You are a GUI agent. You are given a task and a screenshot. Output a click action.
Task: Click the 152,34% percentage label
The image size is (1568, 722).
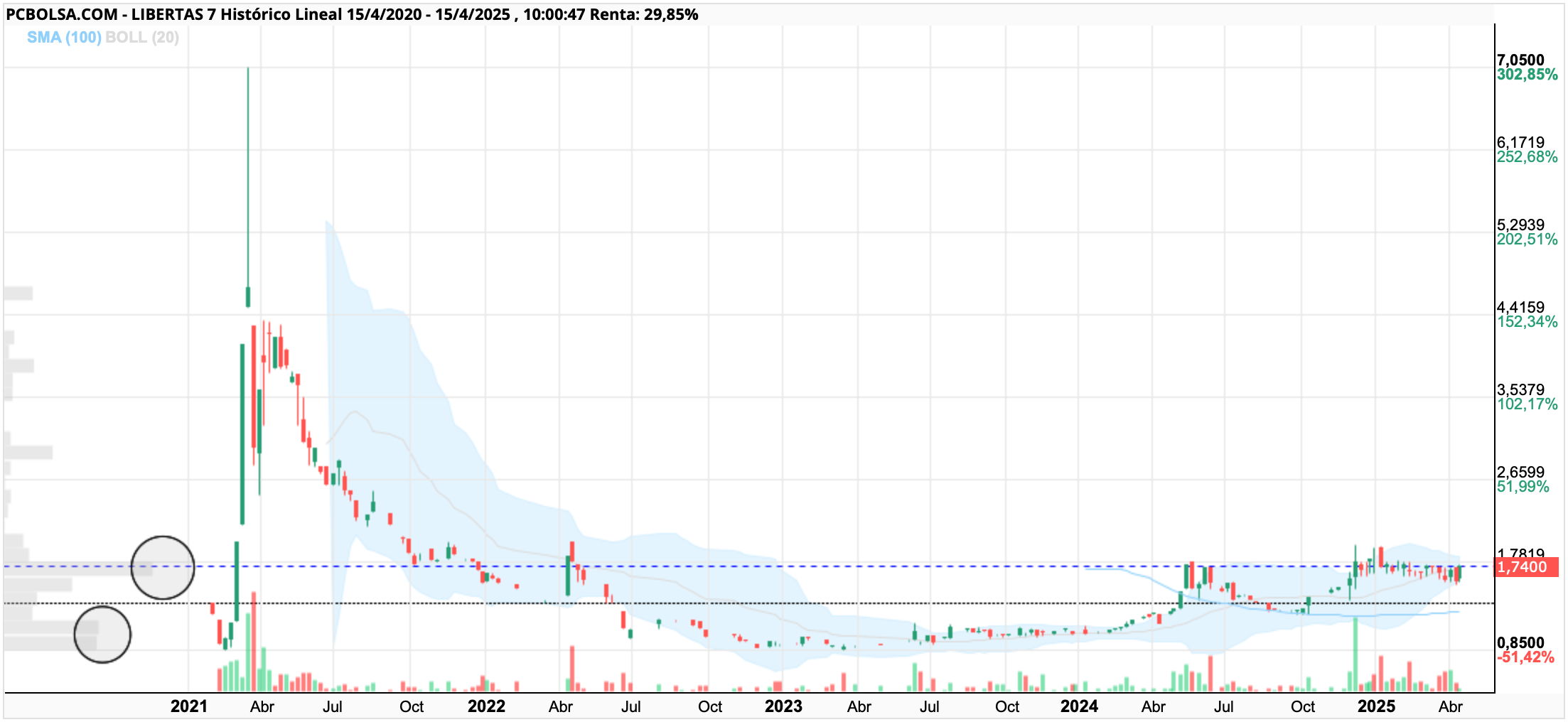point(1527,322)
